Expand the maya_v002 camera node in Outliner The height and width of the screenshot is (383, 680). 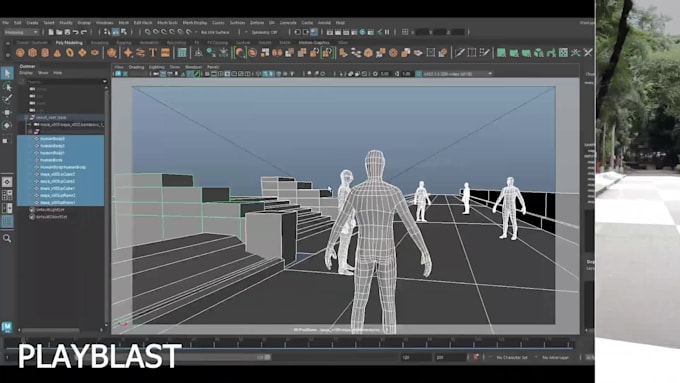click(30, 124)
